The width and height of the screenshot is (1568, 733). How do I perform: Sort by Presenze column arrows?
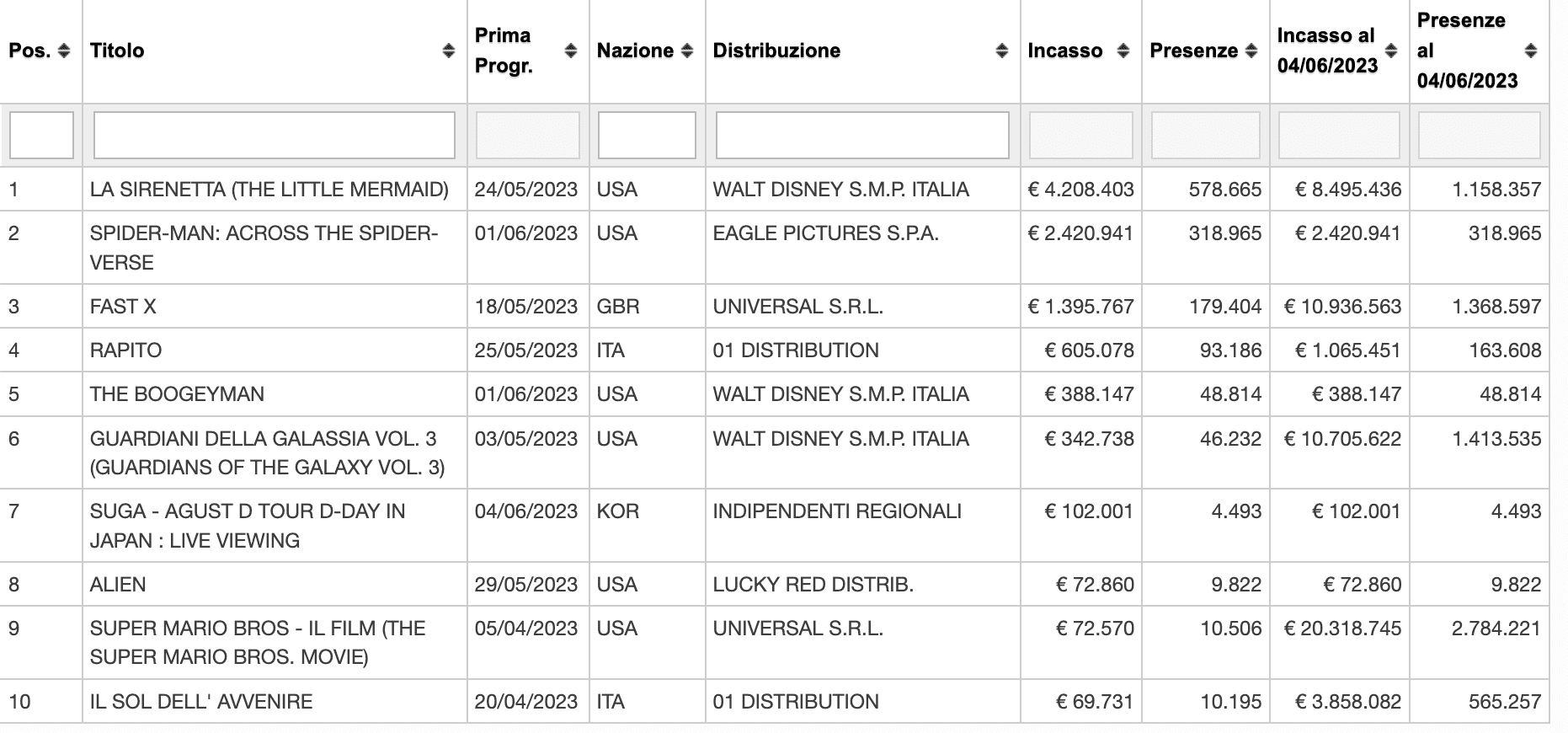[1251, 51]
